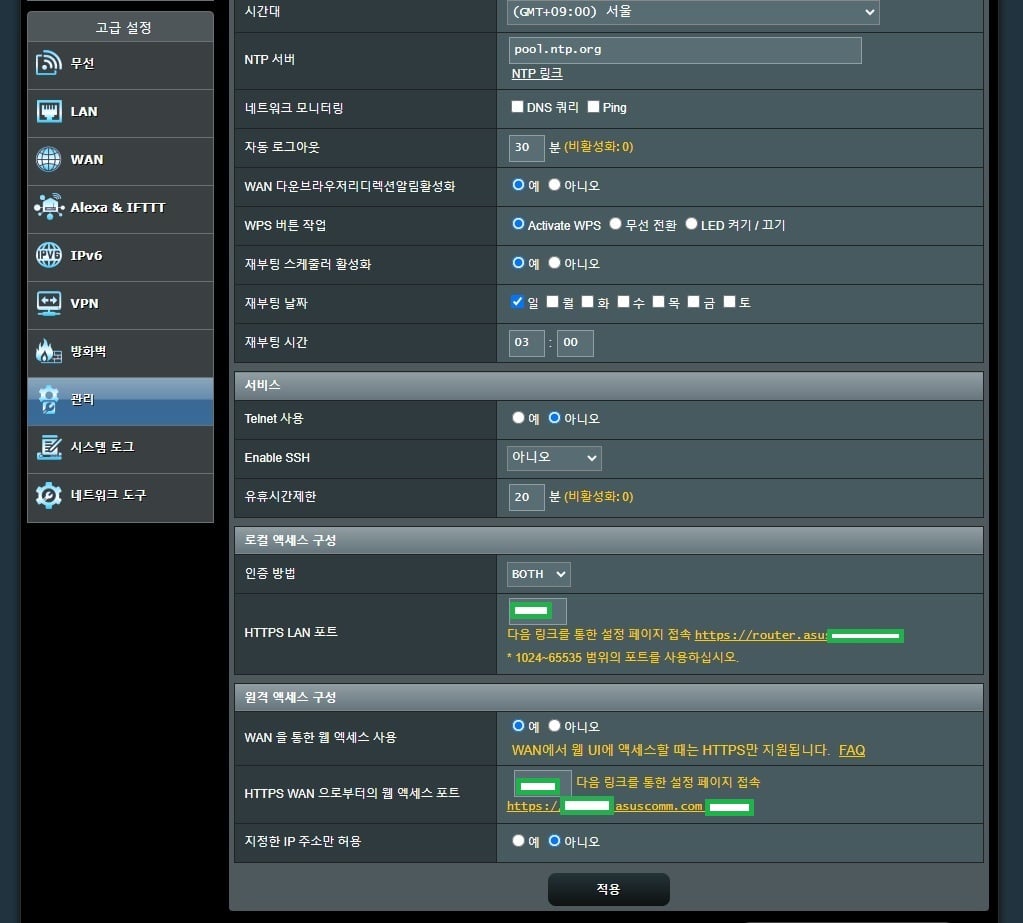Viewport: 1023px width, 923px height.
Task: Open the 무선 menu item
Action: click(x=121, y=65)
